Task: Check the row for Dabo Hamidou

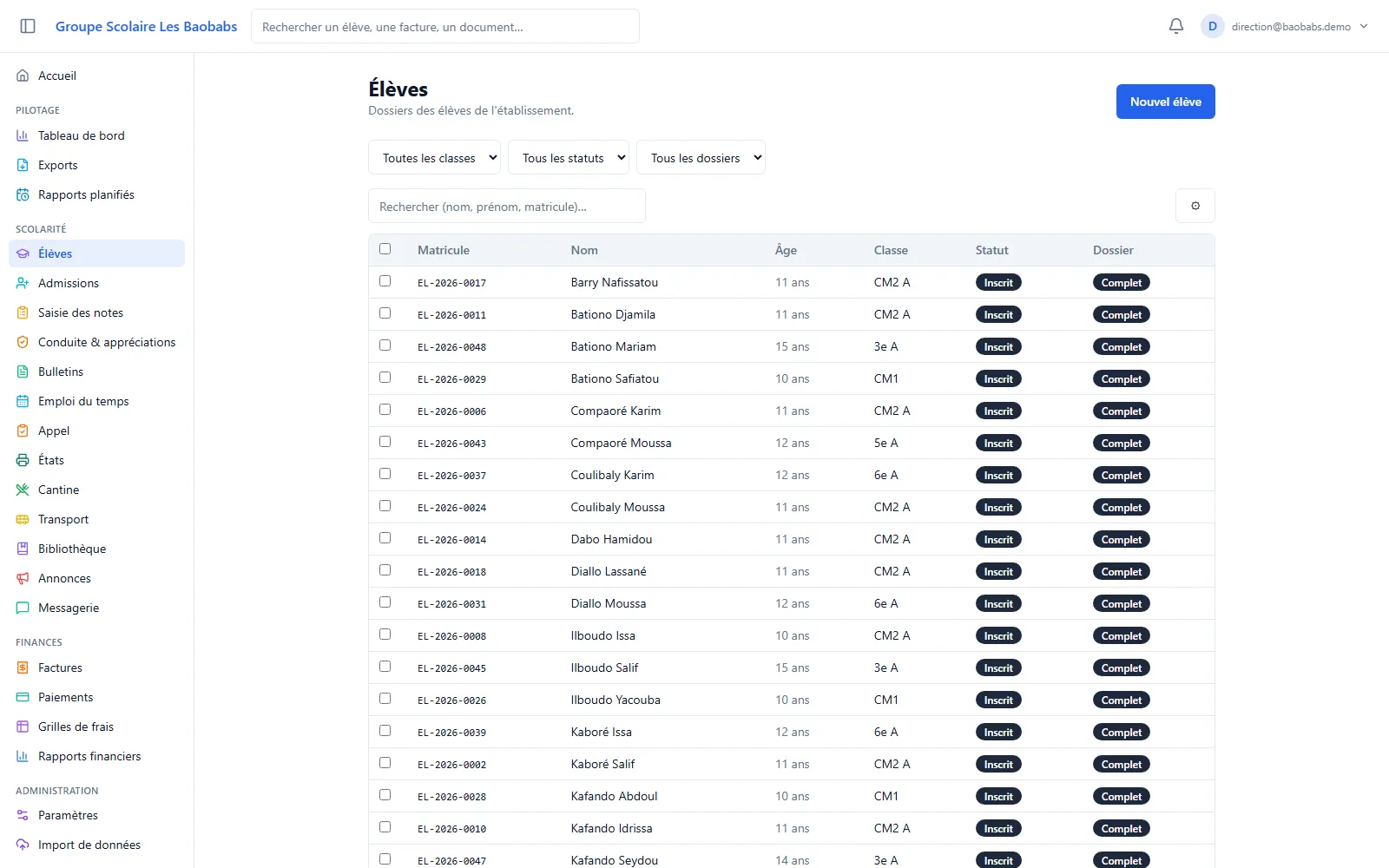Action: coord(385,538)
